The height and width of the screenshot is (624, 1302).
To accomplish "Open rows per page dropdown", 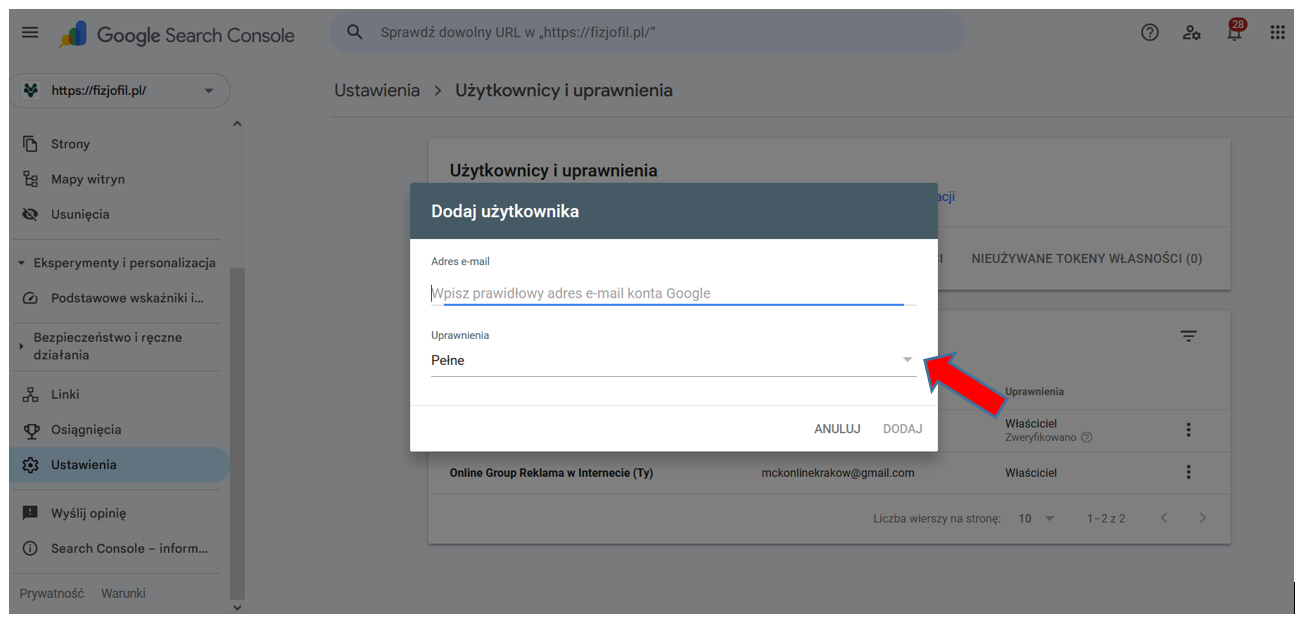I will (1036, 519).
